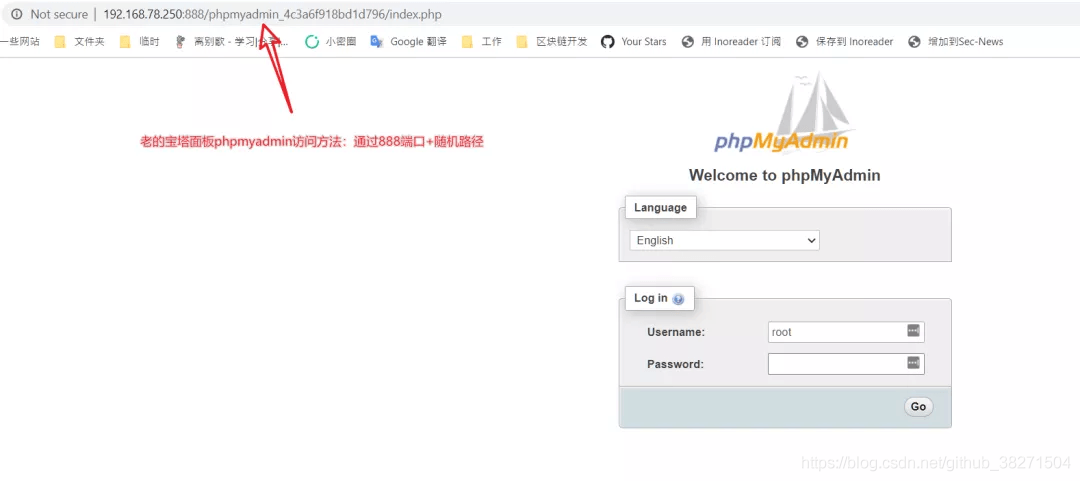The width and height of the screenshot is (1080, 481).
Task: Click the Password input field
Action: click(846, 364)
